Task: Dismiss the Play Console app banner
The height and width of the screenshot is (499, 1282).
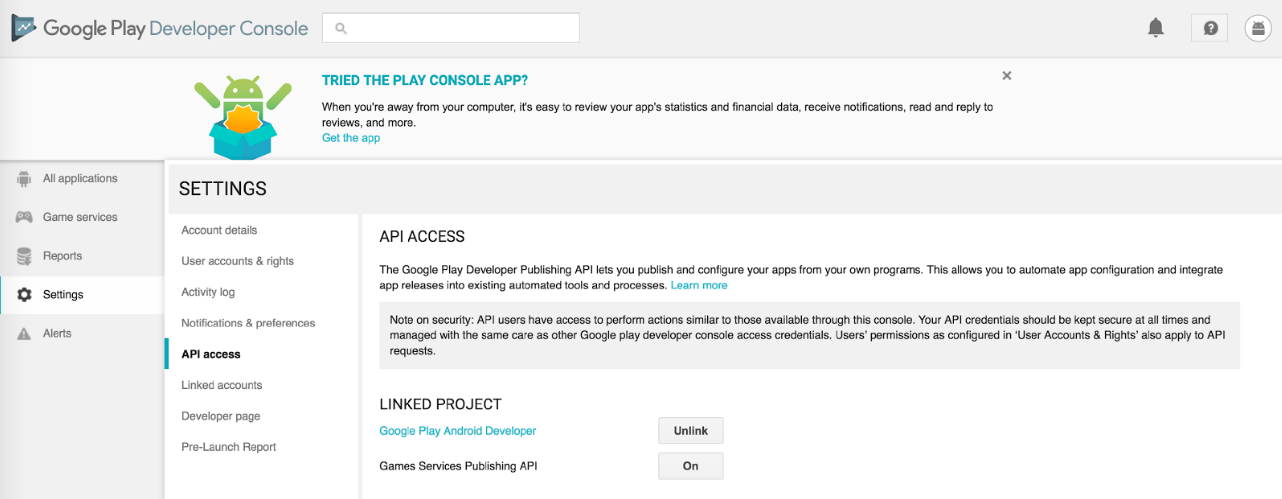Action: (1007, 76)
